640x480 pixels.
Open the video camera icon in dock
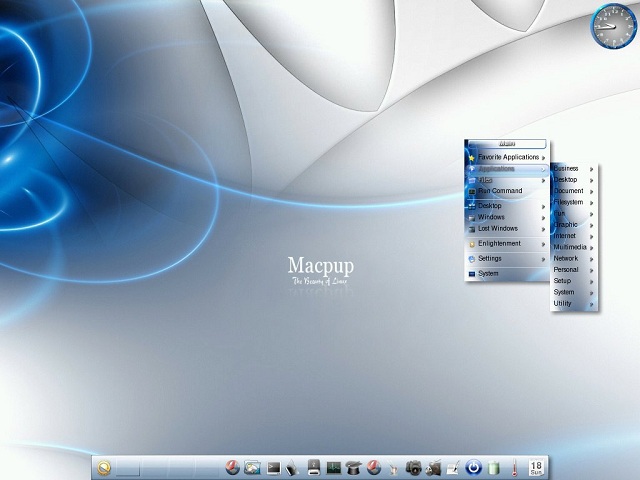coord(433,468)
